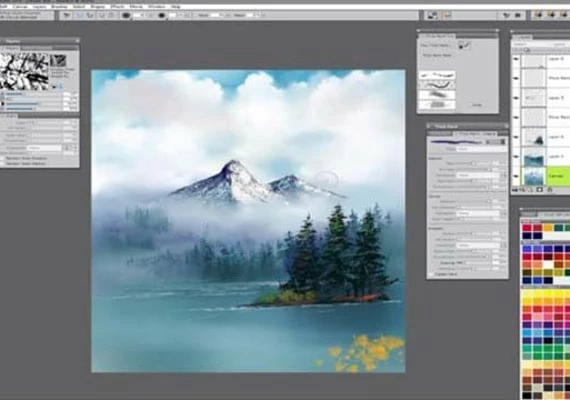
Task: Click the large black-and-white paper grain preview
Action: (24, 71)
